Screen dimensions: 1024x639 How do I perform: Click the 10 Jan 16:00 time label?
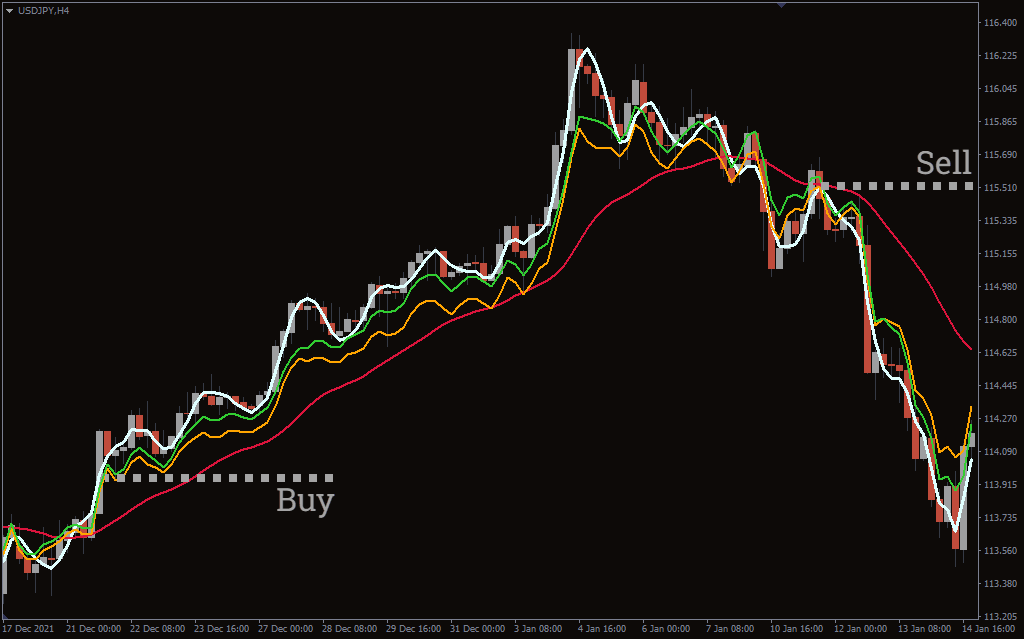pos(797,629)
